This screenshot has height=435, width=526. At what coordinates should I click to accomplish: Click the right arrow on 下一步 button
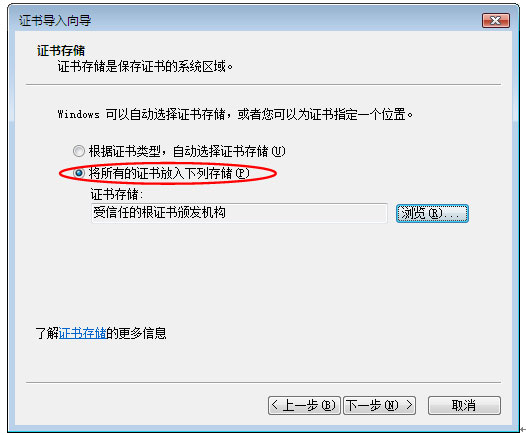coord(409,405)
